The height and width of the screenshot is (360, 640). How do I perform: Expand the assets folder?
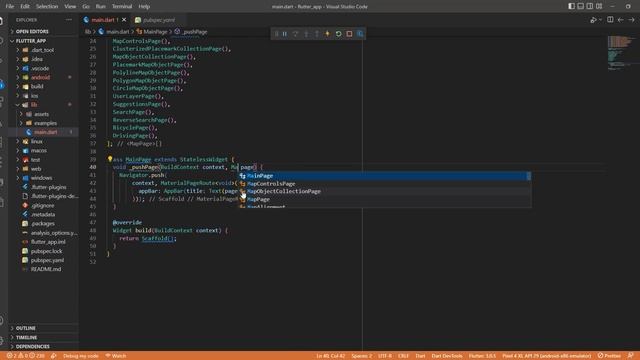(x=43, y=114)
